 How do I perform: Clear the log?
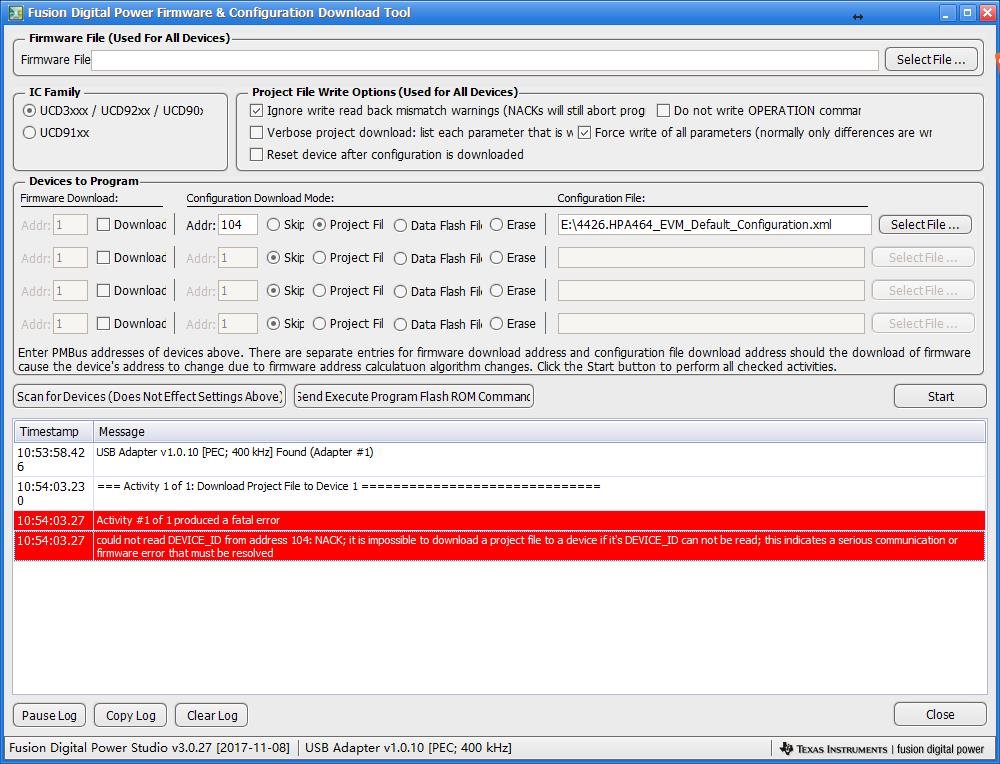[212, 715]
